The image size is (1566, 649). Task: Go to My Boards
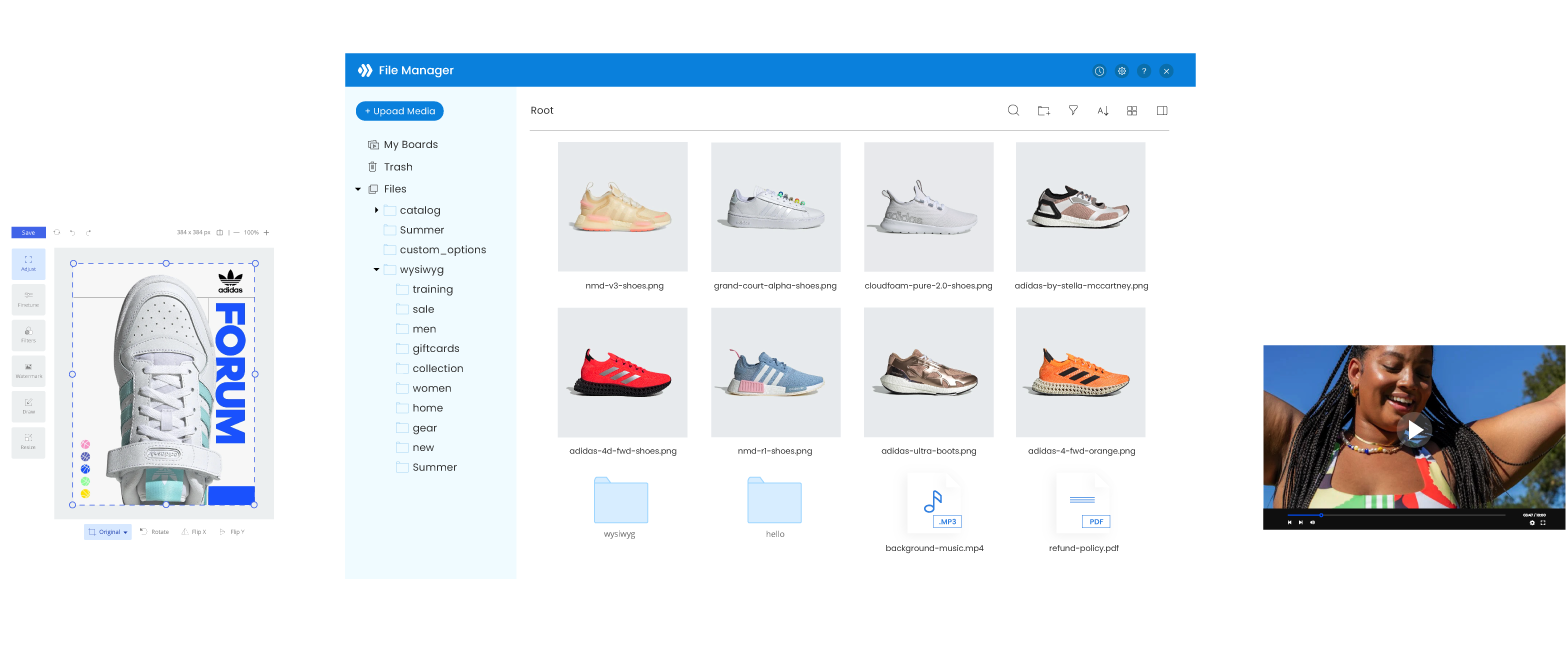click(x=410, y=144)
